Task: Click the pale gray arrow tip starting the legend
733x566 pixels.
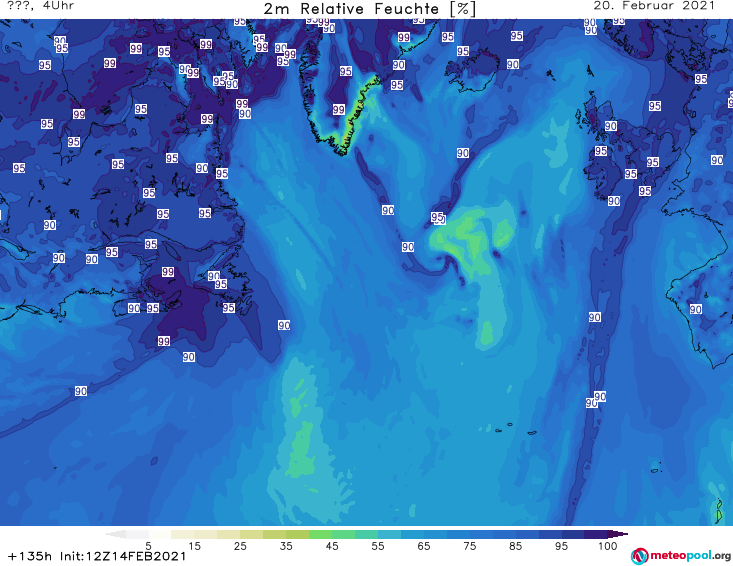Action: click(x=115, y=534)
